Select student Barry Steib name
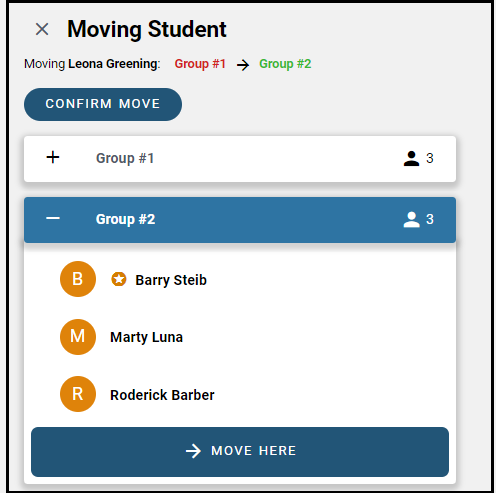Image resolution: width=496 pixels, height=493 pixels. pyautogui.click(x=171, y=280)
